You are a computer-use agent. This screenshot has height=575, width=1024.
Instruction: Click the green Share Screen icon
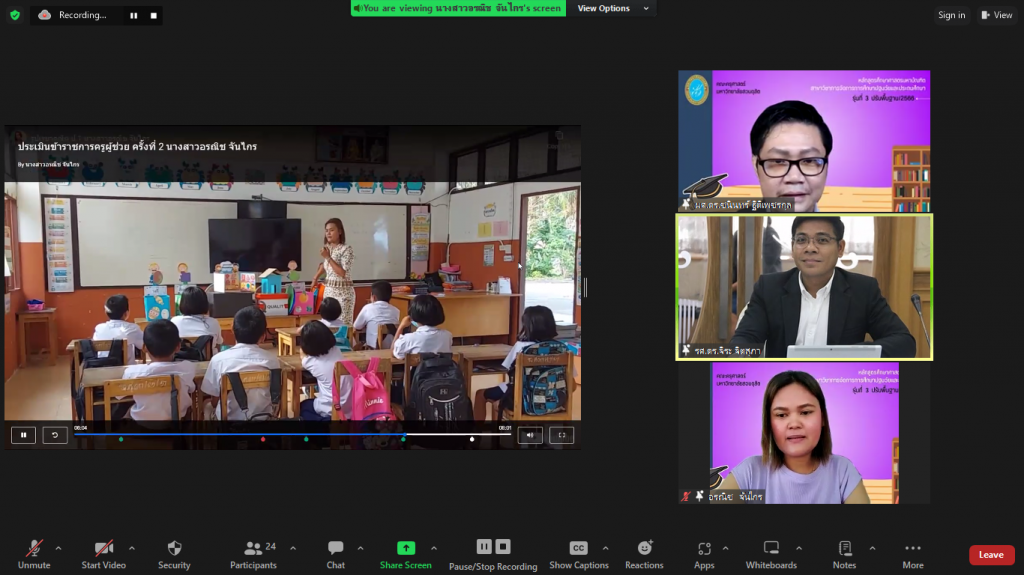tap(406, 548)
